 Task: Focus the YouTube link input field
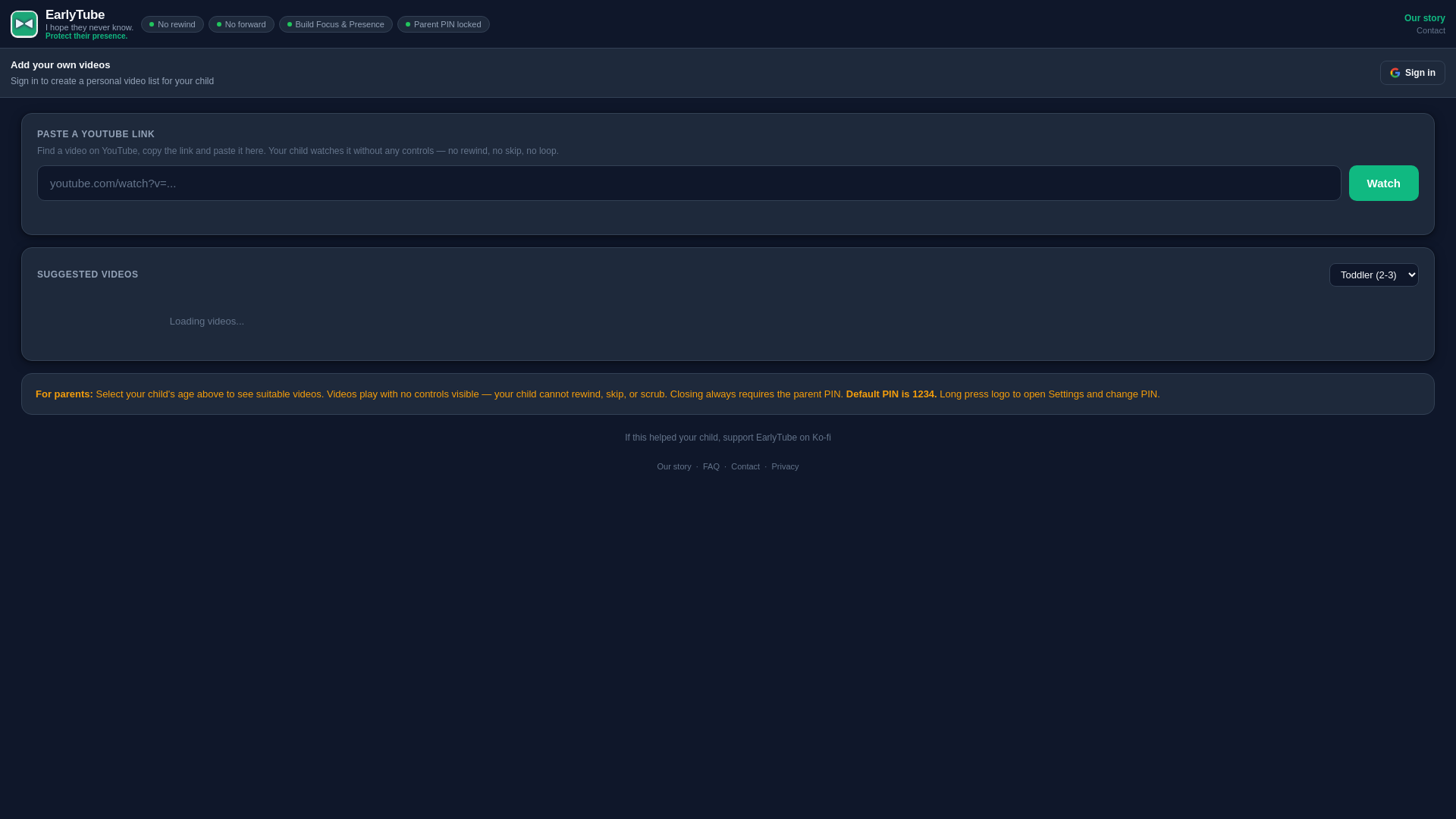(689, 183)
